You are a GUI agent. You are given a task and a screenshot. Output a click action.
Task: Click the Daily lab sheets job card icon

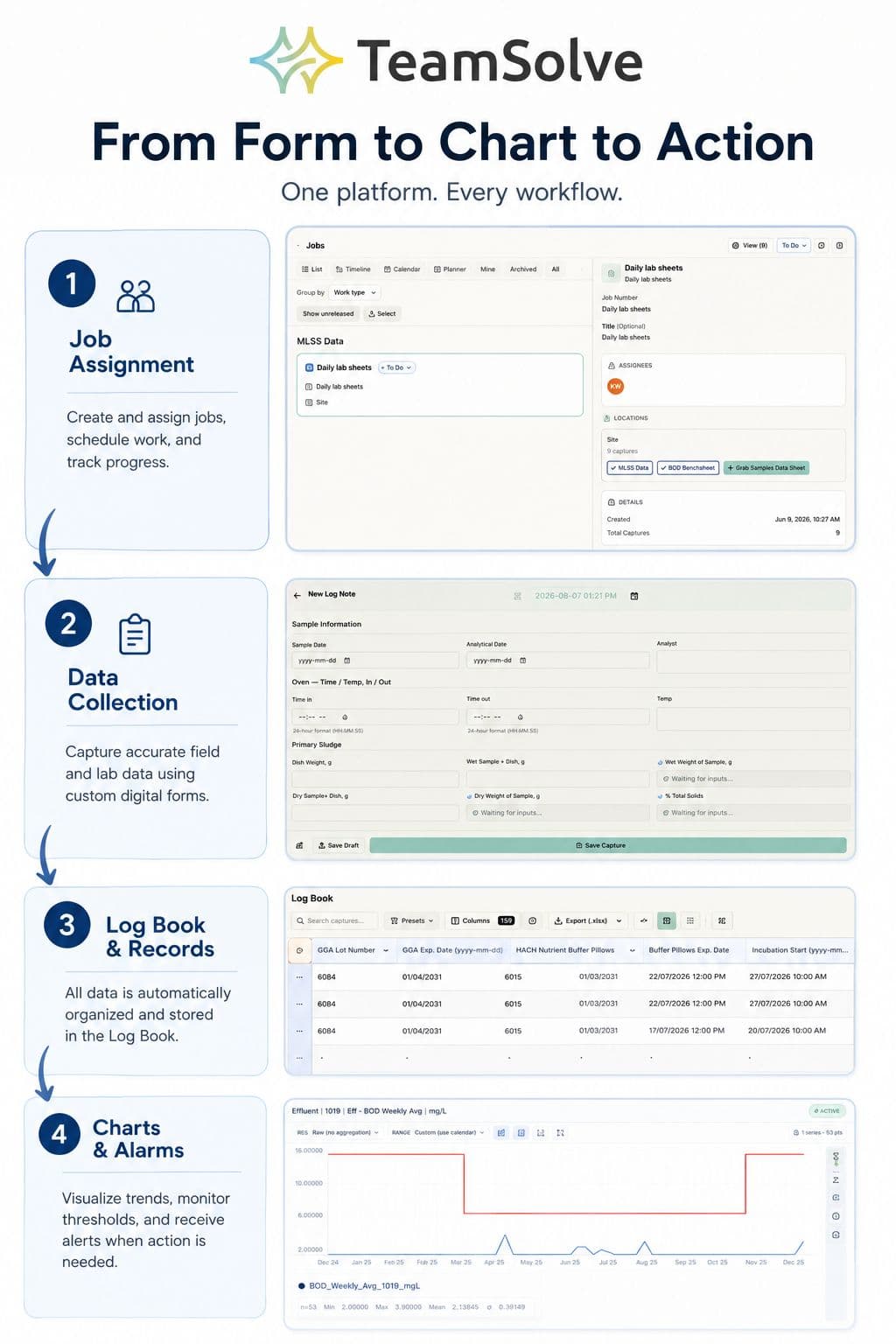pos(309,367)
